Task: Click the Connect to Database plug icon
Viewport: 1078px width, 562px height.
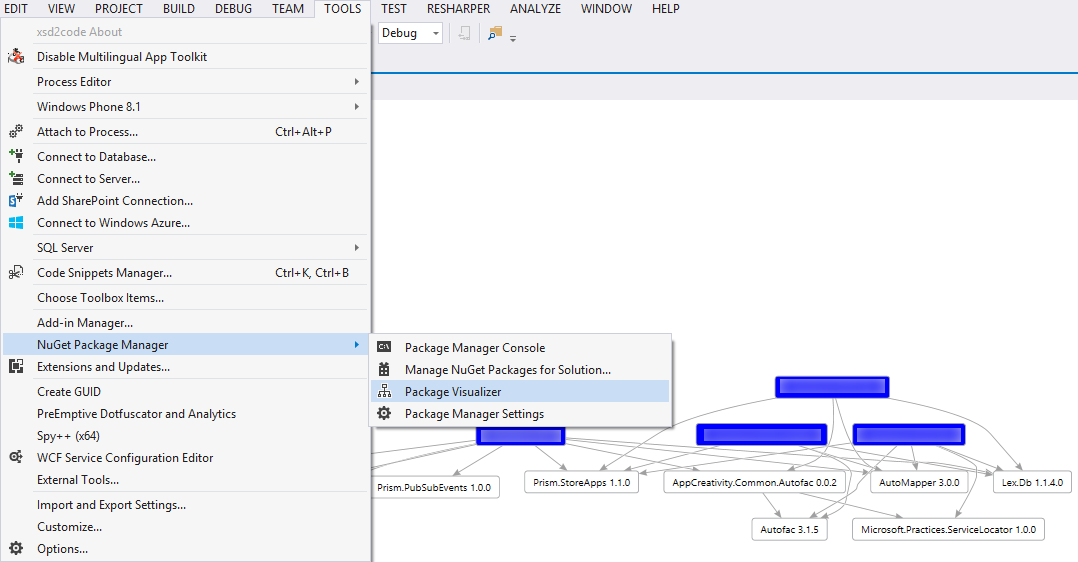Action: click(16, 156)
